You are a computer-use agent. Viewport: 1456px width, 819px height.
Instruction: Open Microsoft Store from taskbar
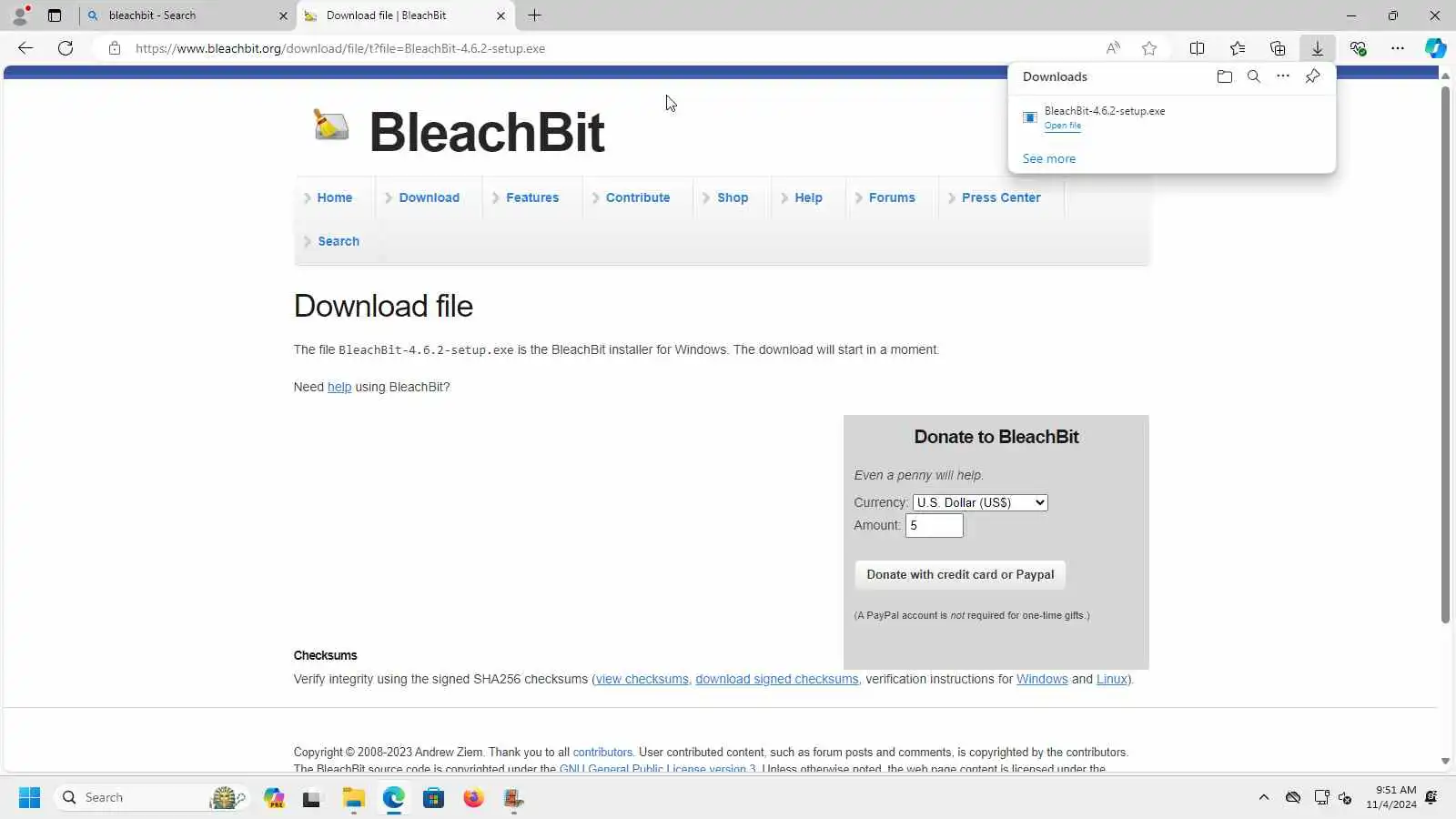pyautogui.click(x=433, y=798)
